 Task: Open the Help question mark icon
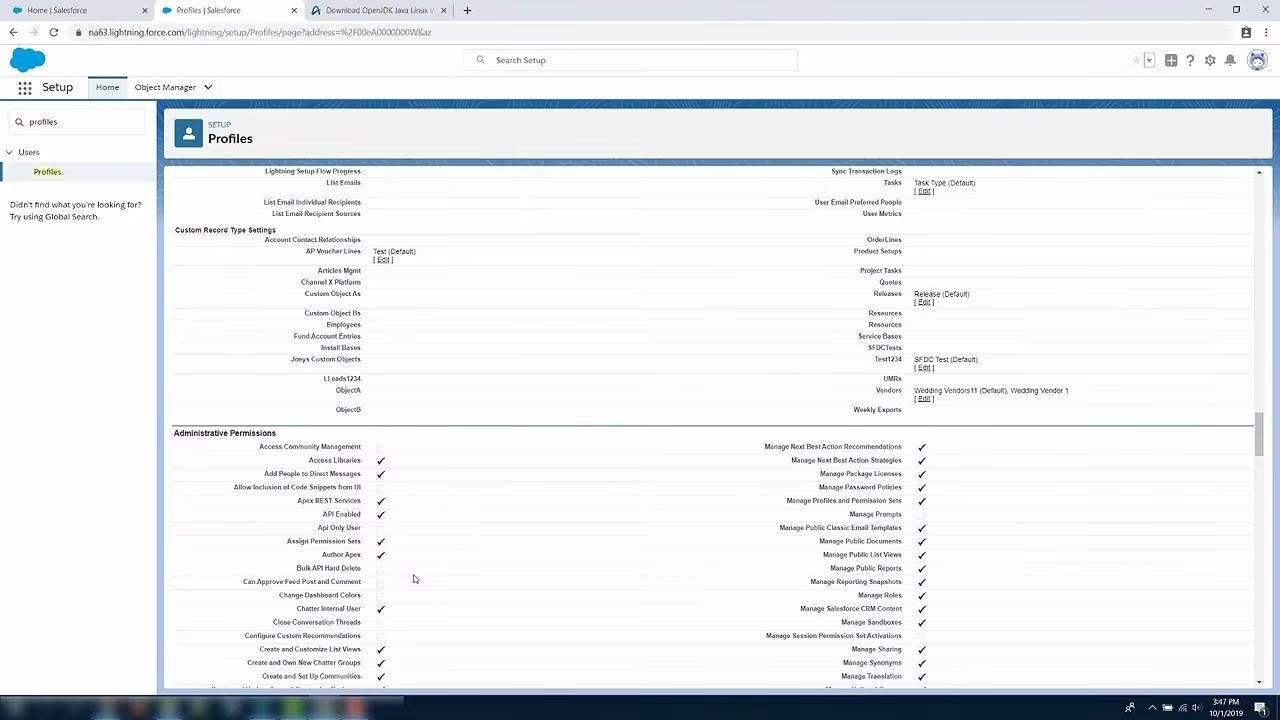coord(1190,60)
